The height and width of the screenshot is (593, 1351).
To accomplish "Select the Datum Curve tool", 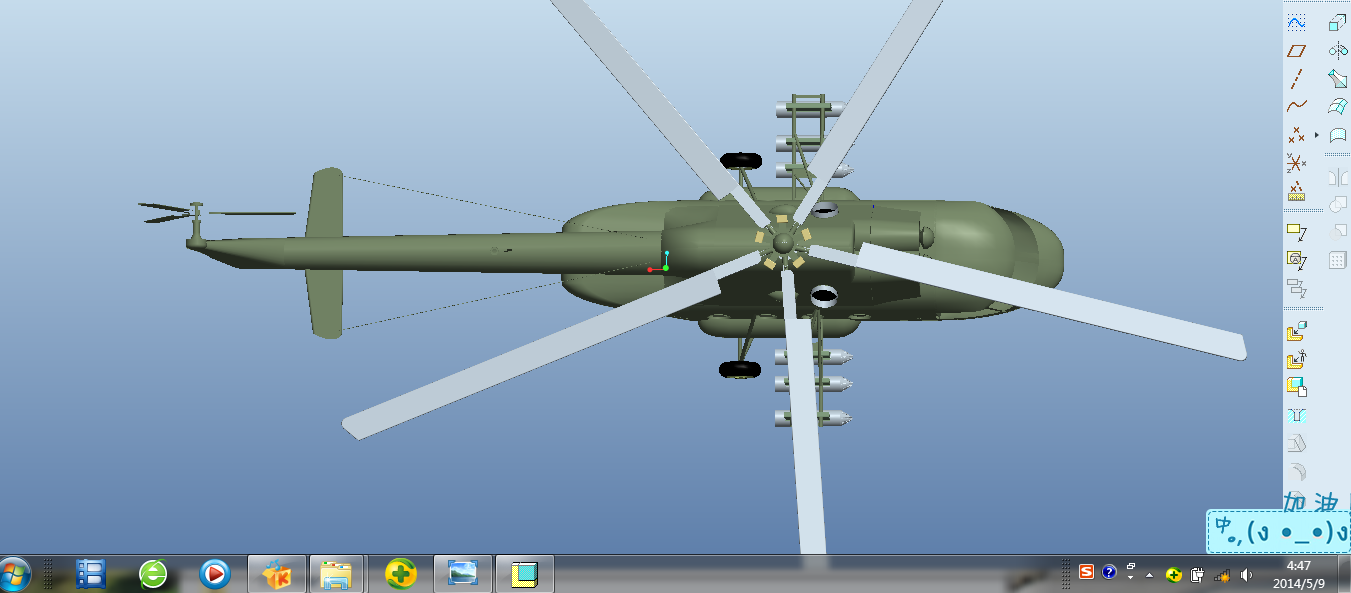I will tap(1296, 106).
